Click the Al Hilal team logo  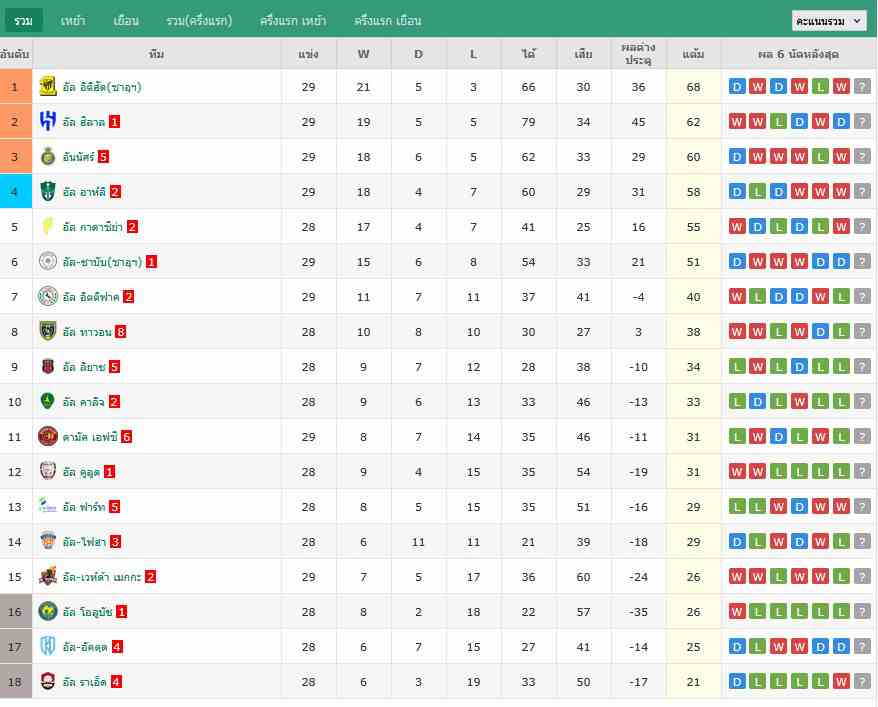48,122
